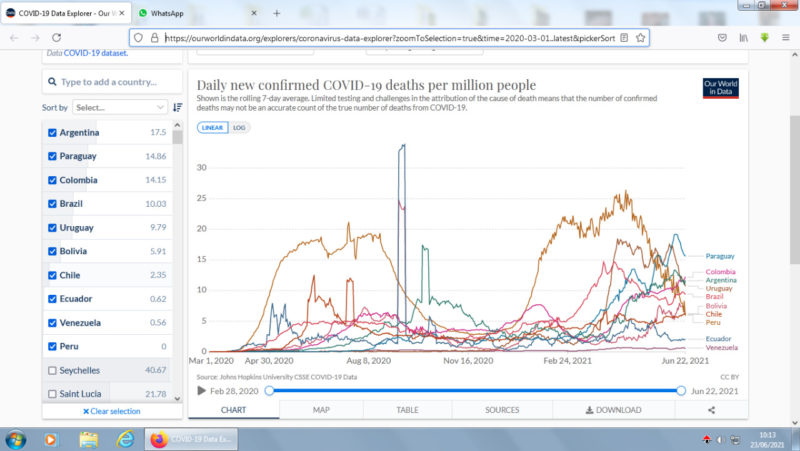
Task: Open the Firefox library icon
Action: coord(743,37)
